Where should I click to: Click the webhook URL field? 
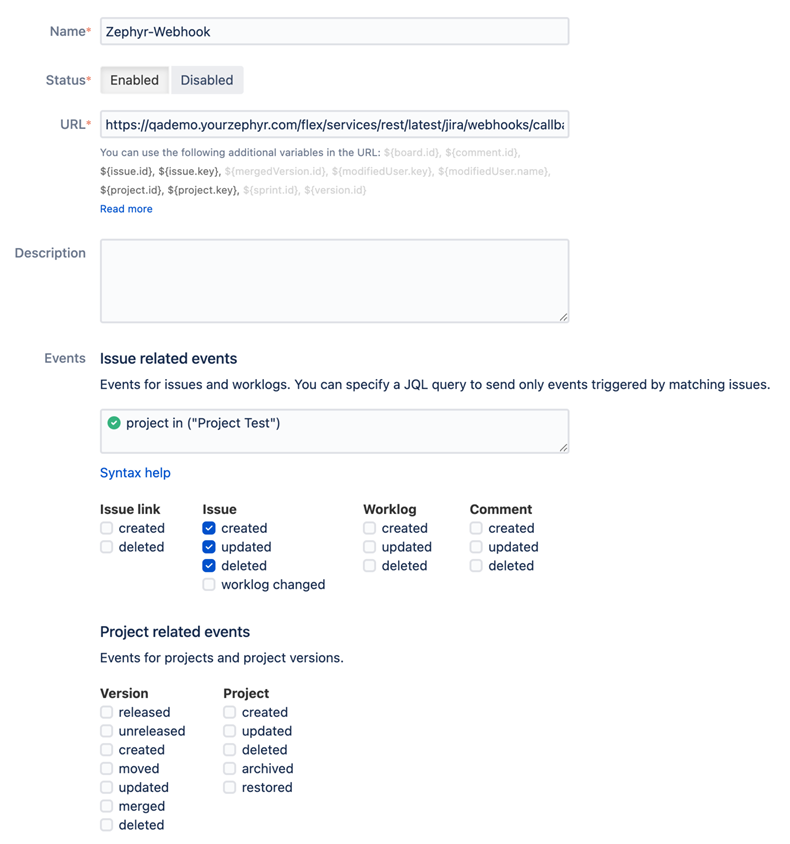pos(334,125)
